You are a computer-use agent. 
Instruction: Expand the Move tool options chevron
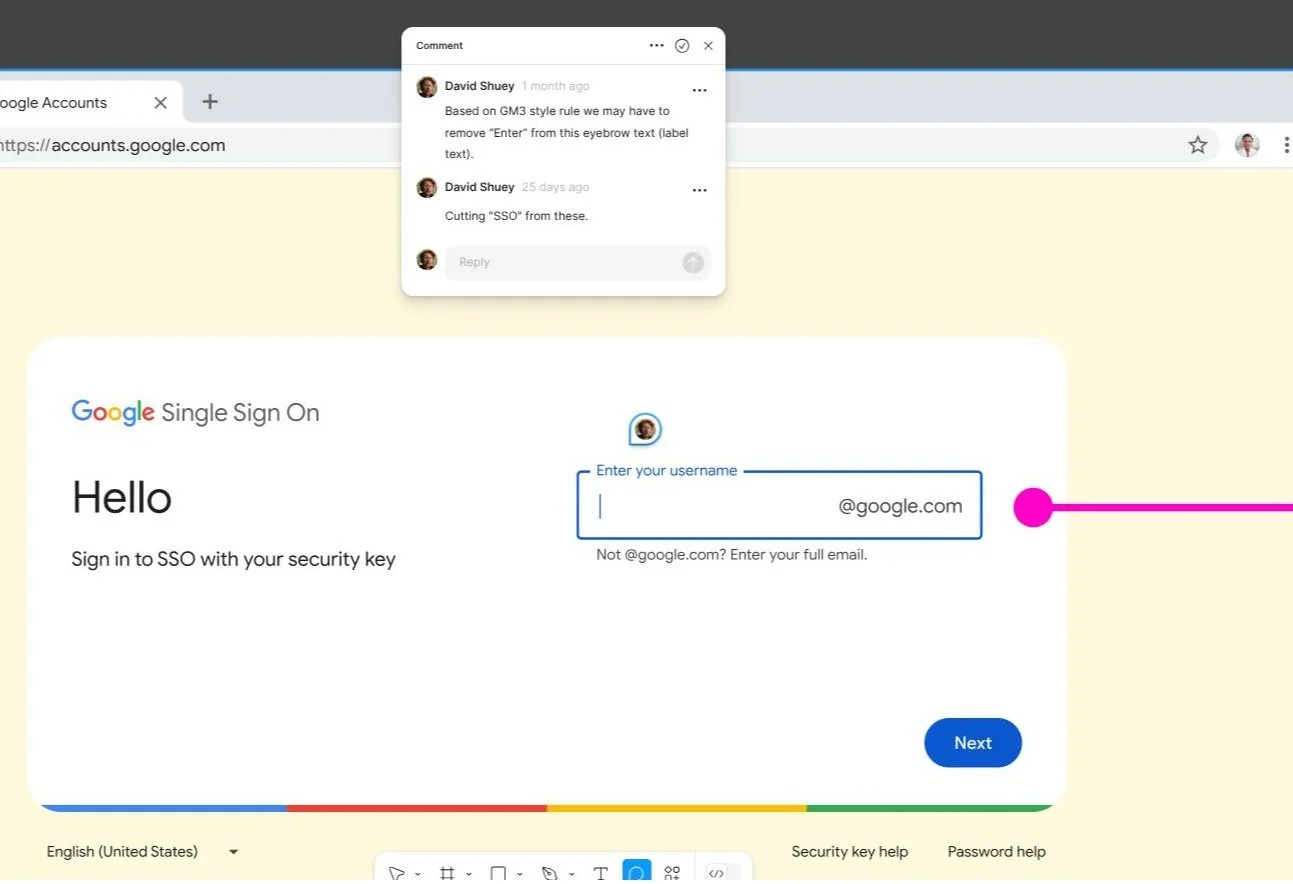(418, 875)
